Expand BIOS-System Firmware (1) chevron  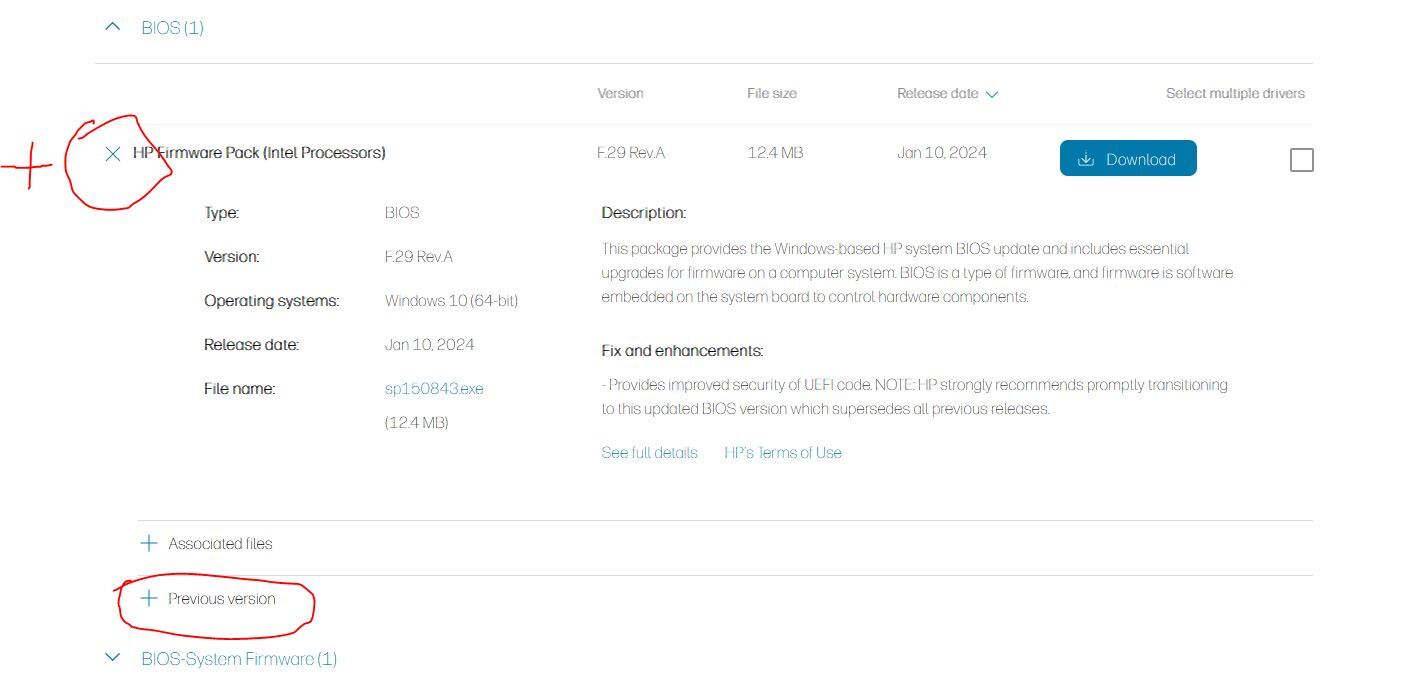pos(113,657)
